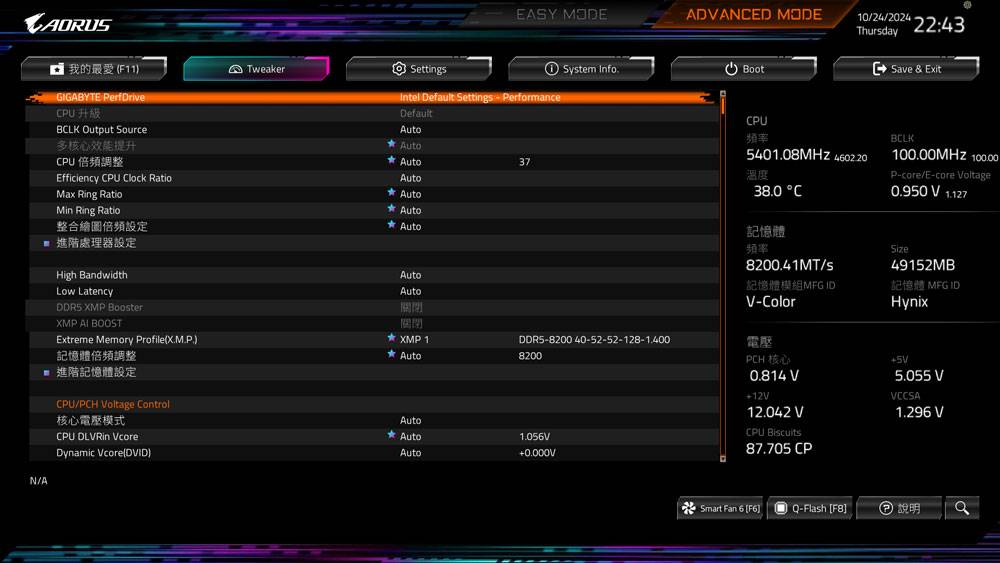
Task: Click the settings list scrollbar
Action: coord(723,275)
